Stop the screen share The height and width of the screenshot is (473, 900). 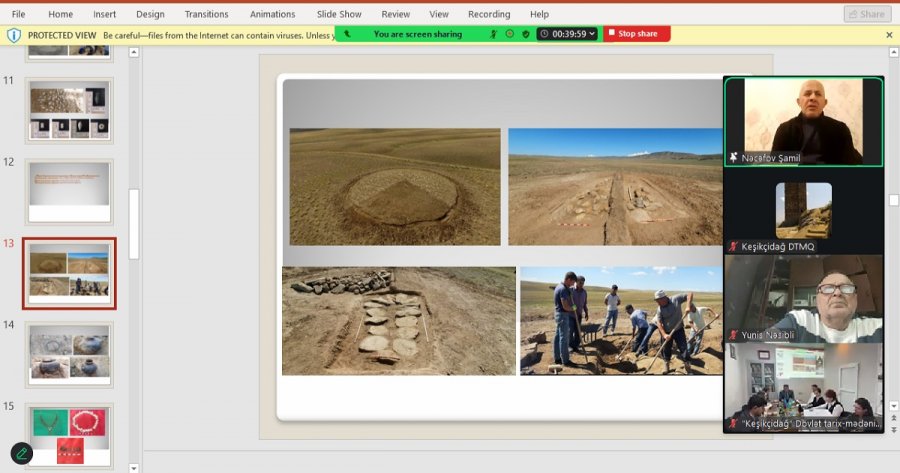pos(637,34)
